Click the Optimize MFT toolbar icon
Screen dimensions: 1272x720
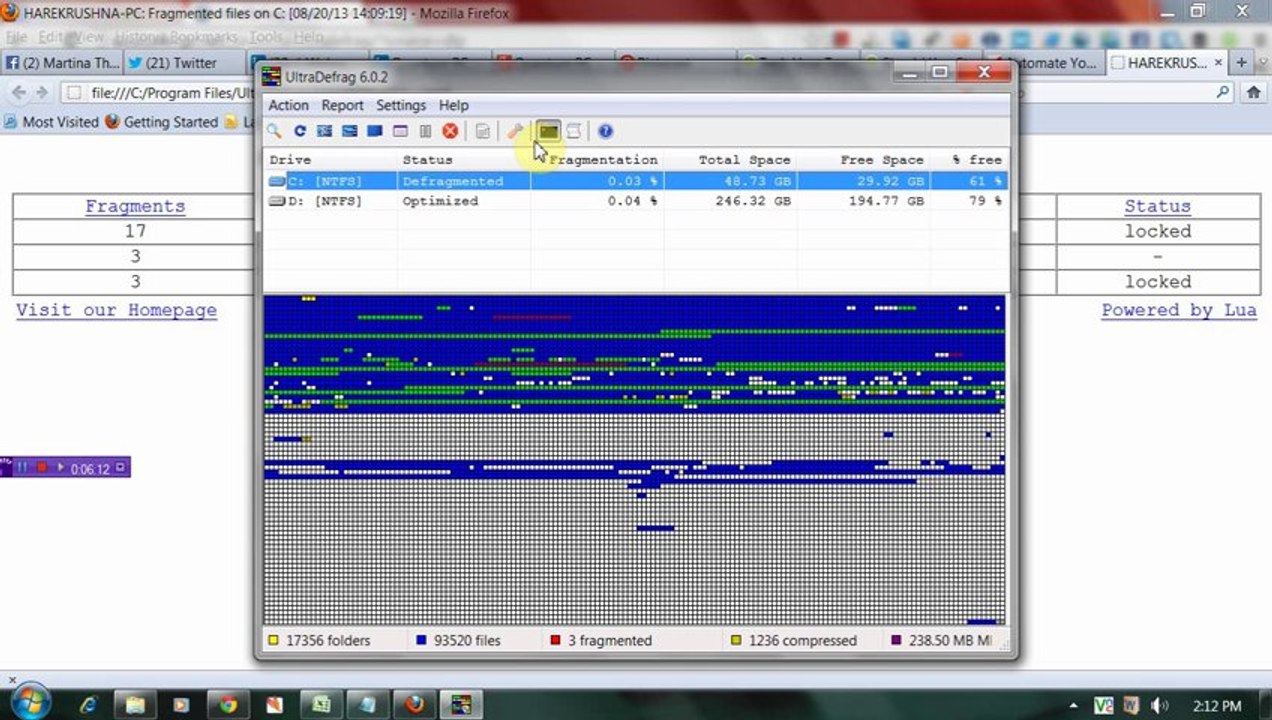click(x=400, y=131)
